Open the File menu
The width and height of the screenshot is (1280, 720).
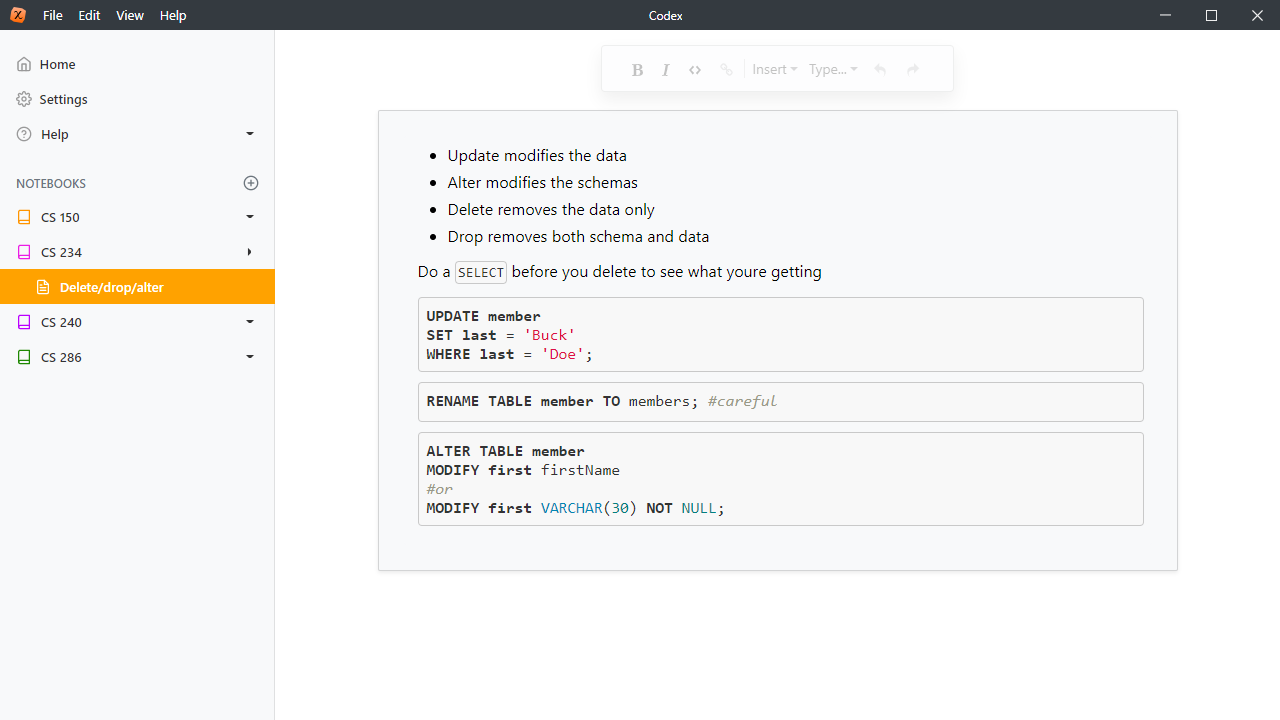pyautogui.click(x=53, y=15)
